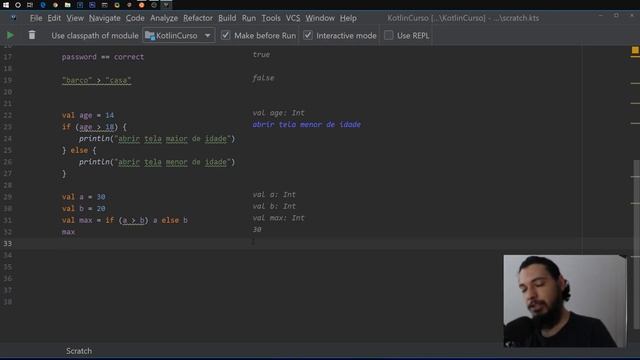
Task: Click the Windows Start button
Action: pyautogui.click(x=6, y=5)
